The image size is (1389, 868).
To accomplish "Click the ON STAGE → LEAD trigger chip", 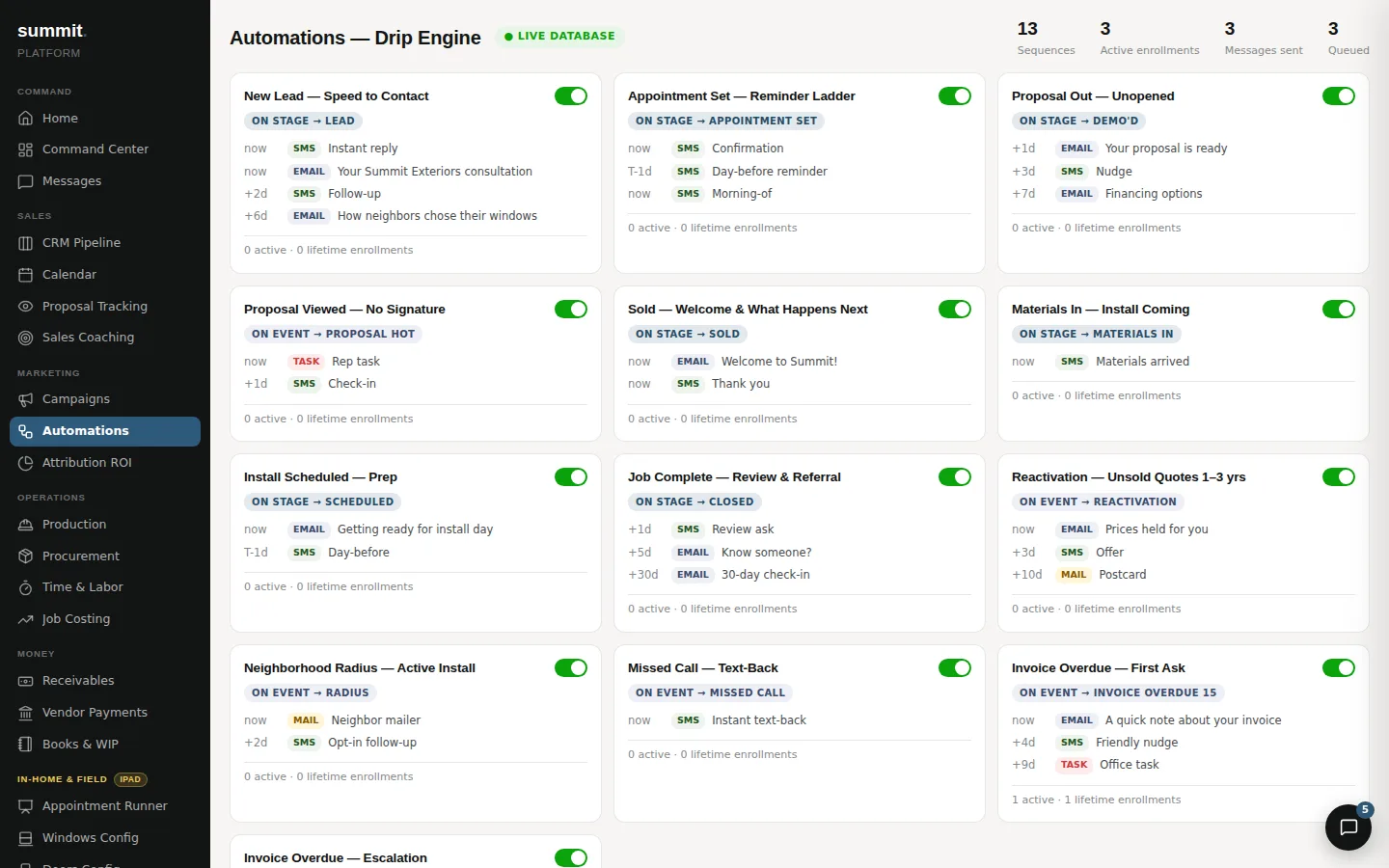I will pos(303,122).
